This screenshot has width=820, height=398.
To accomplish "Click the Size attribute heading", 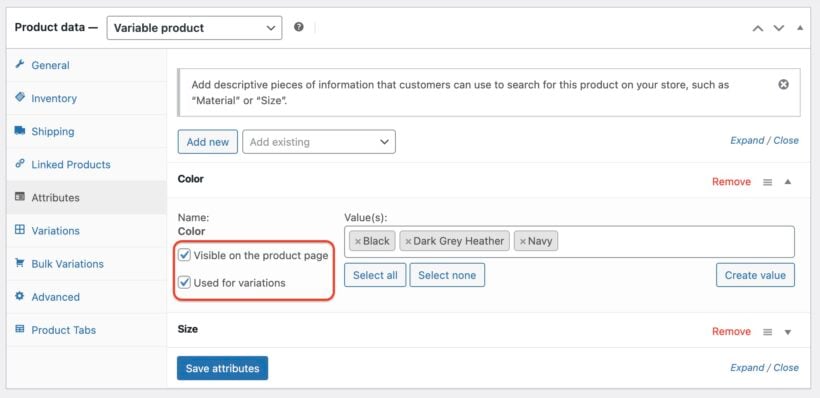I will (x=188, y=329).
